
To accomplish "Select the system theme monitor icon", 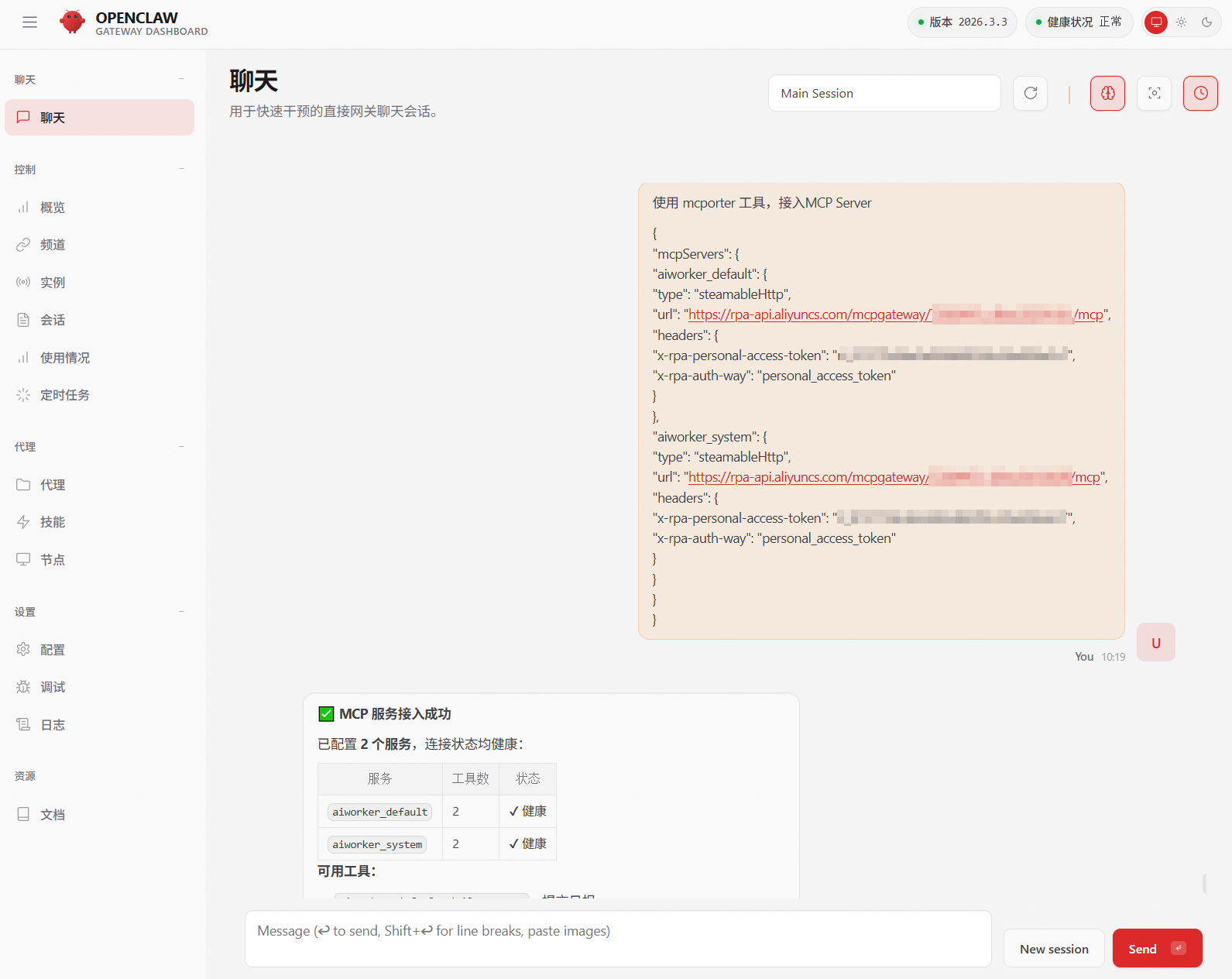I will [1156, 22].
